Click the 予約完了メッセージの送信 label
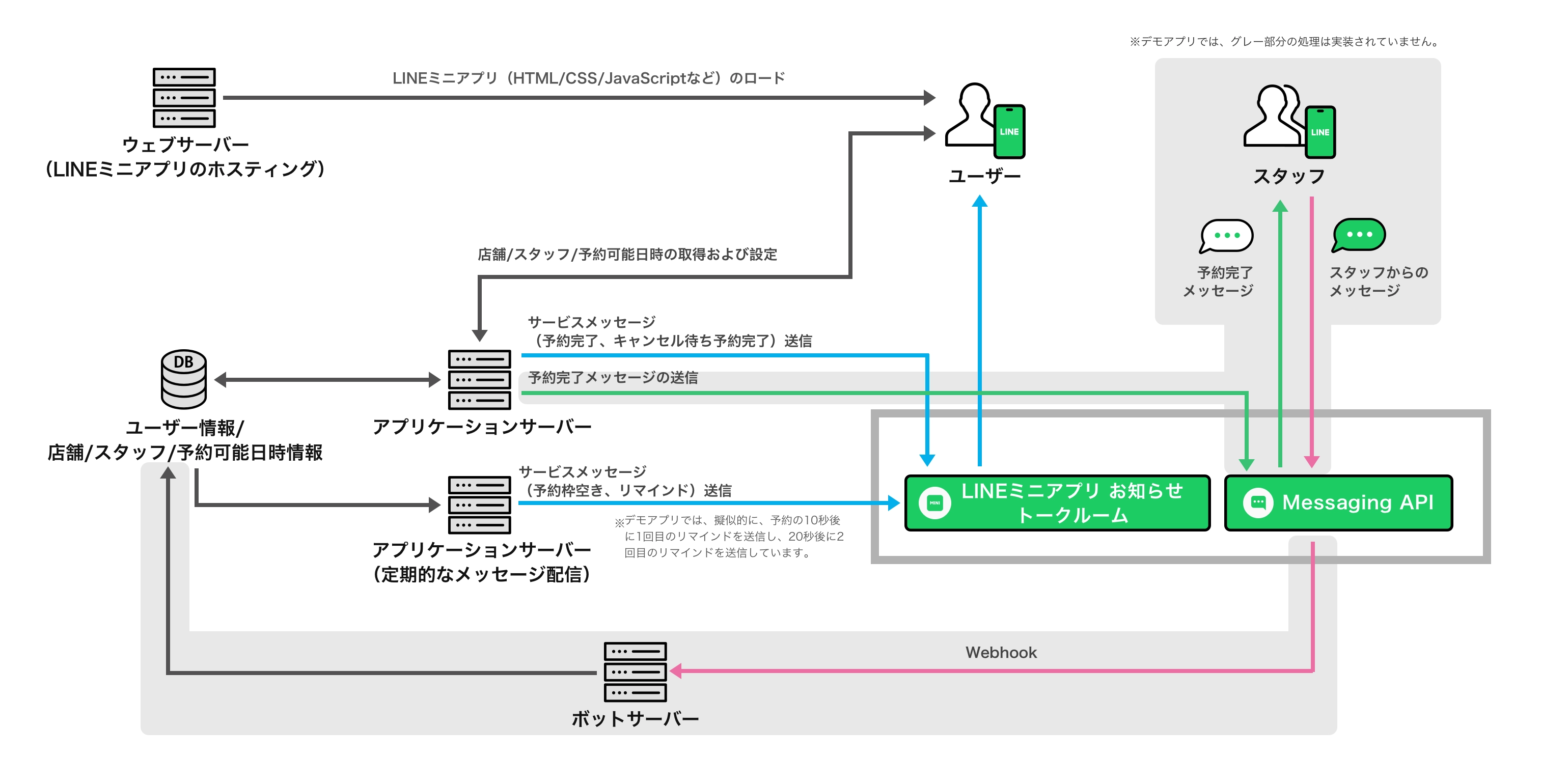The width and height of the screenshot is (1541, 784). [613, 378]
